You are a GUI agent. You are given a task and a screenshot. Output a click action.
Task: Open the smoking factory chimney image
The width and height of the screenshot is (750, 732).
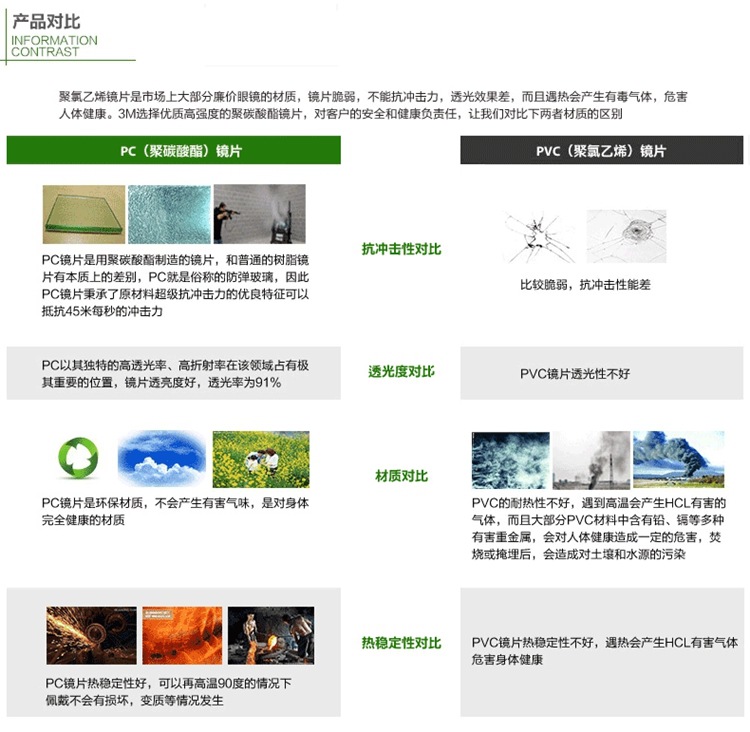[x=591, y=460]
